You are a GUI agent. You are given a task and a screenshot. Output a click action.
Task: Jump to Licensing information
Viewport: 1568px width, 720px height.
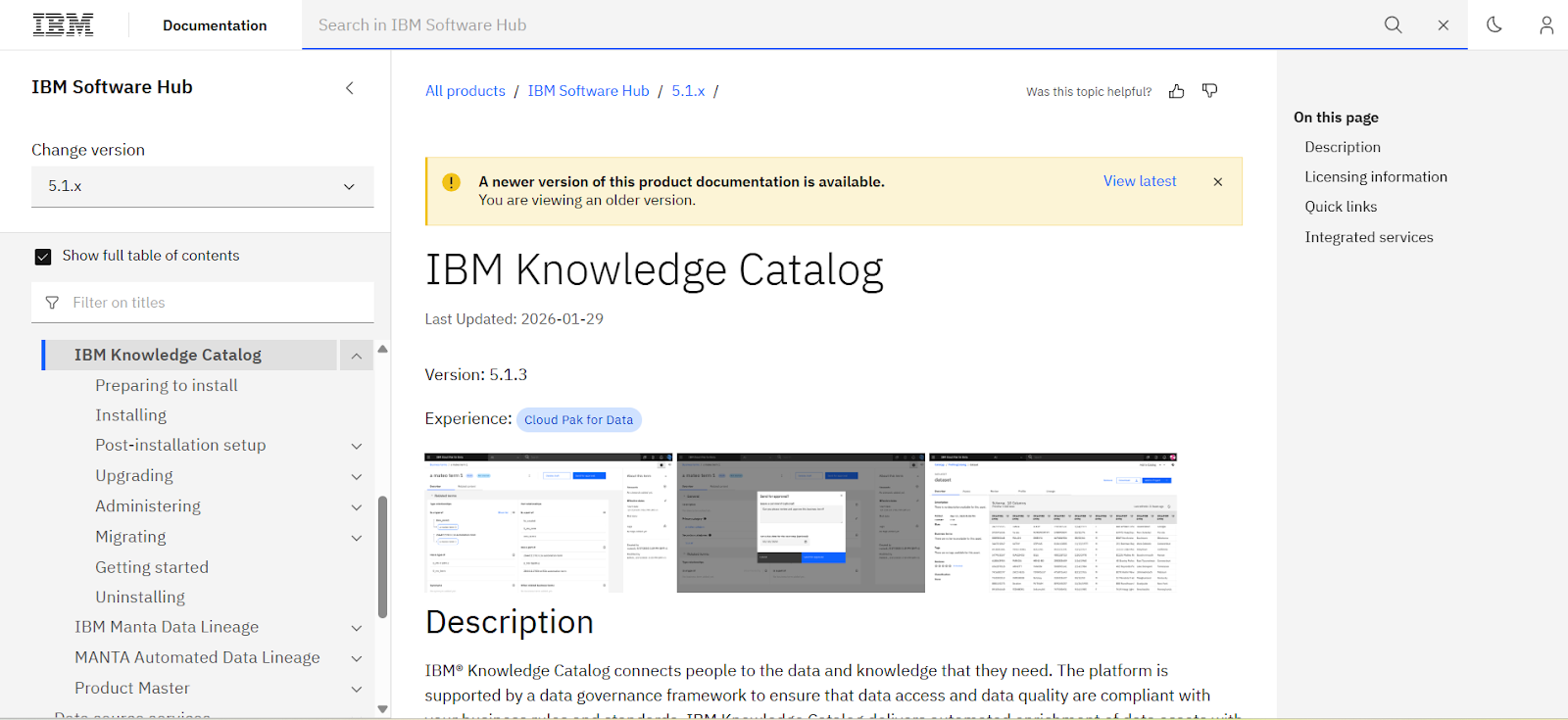(x=1376, y=177)
